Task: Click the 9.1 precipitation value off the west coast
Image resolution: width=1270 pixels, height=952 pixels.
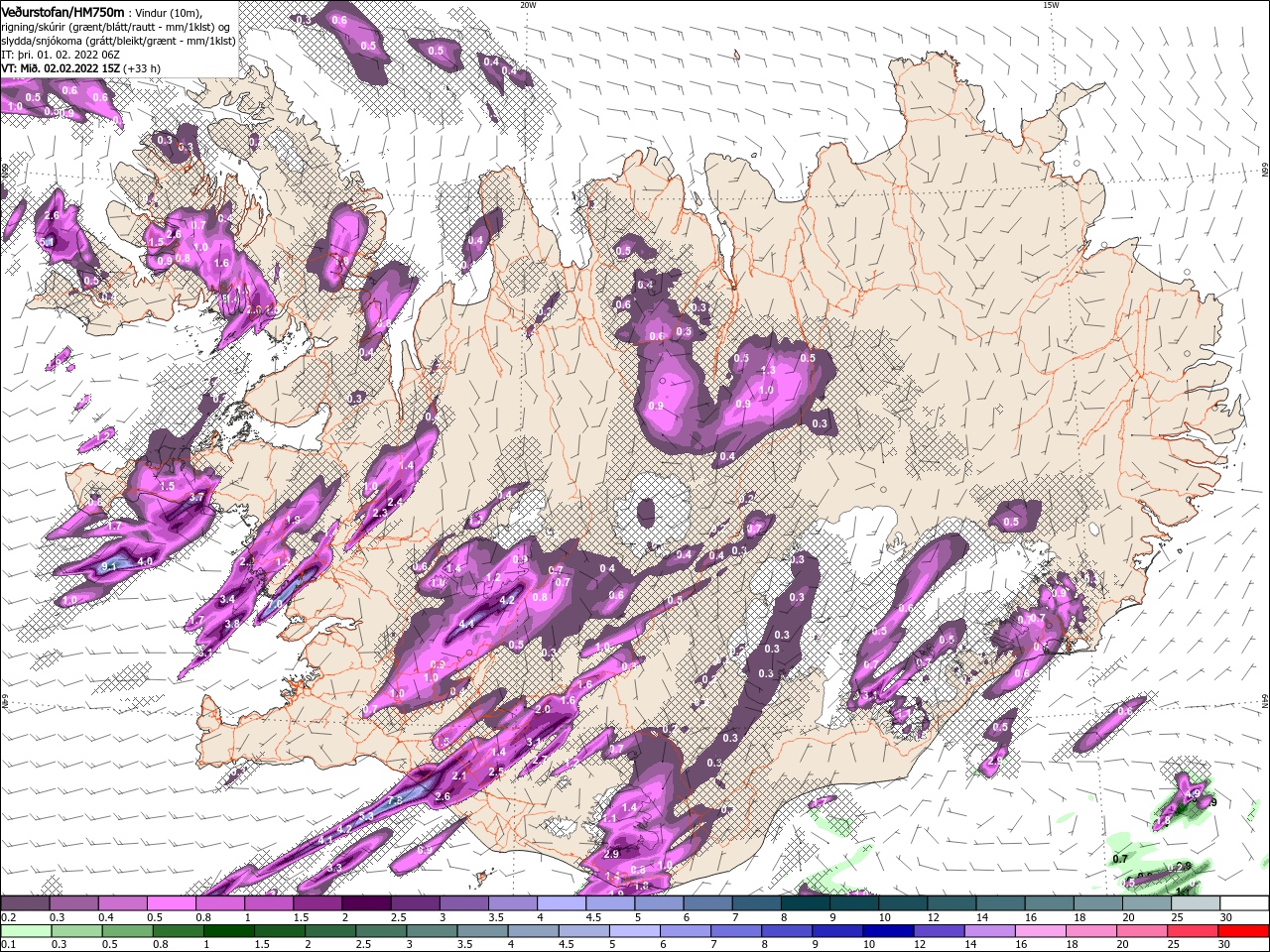Action: [x=109, y=565]
